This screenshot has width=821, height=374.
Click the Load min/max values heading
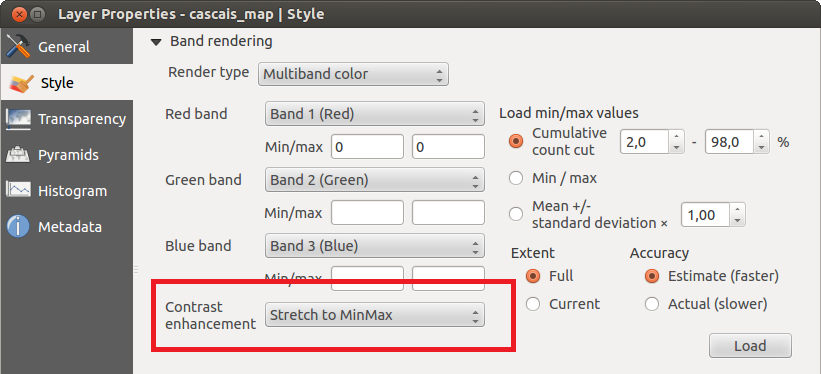coord(569,113)
